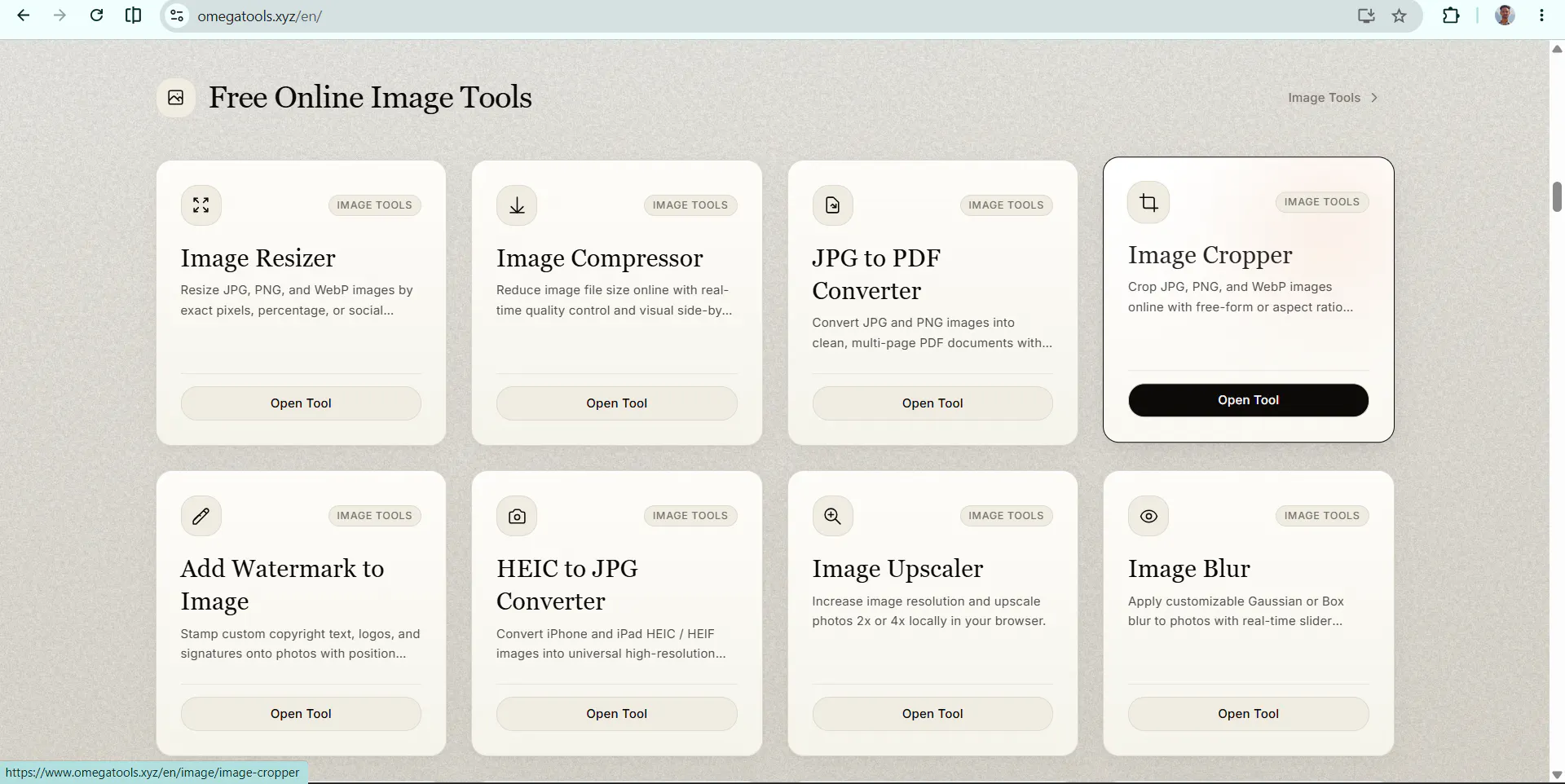
Task: Click the Image Resizer expand-arrows icon
Action: (201, 205)
